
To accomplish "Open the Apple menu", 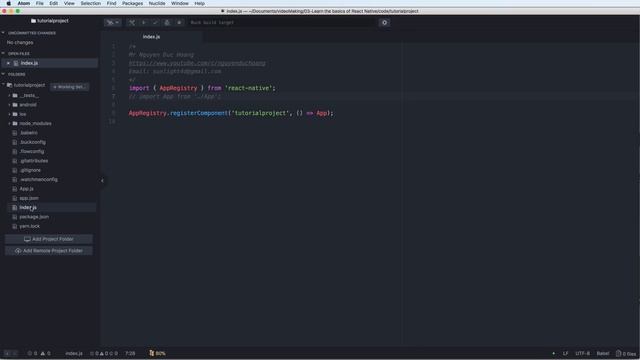I will (8, 3).
